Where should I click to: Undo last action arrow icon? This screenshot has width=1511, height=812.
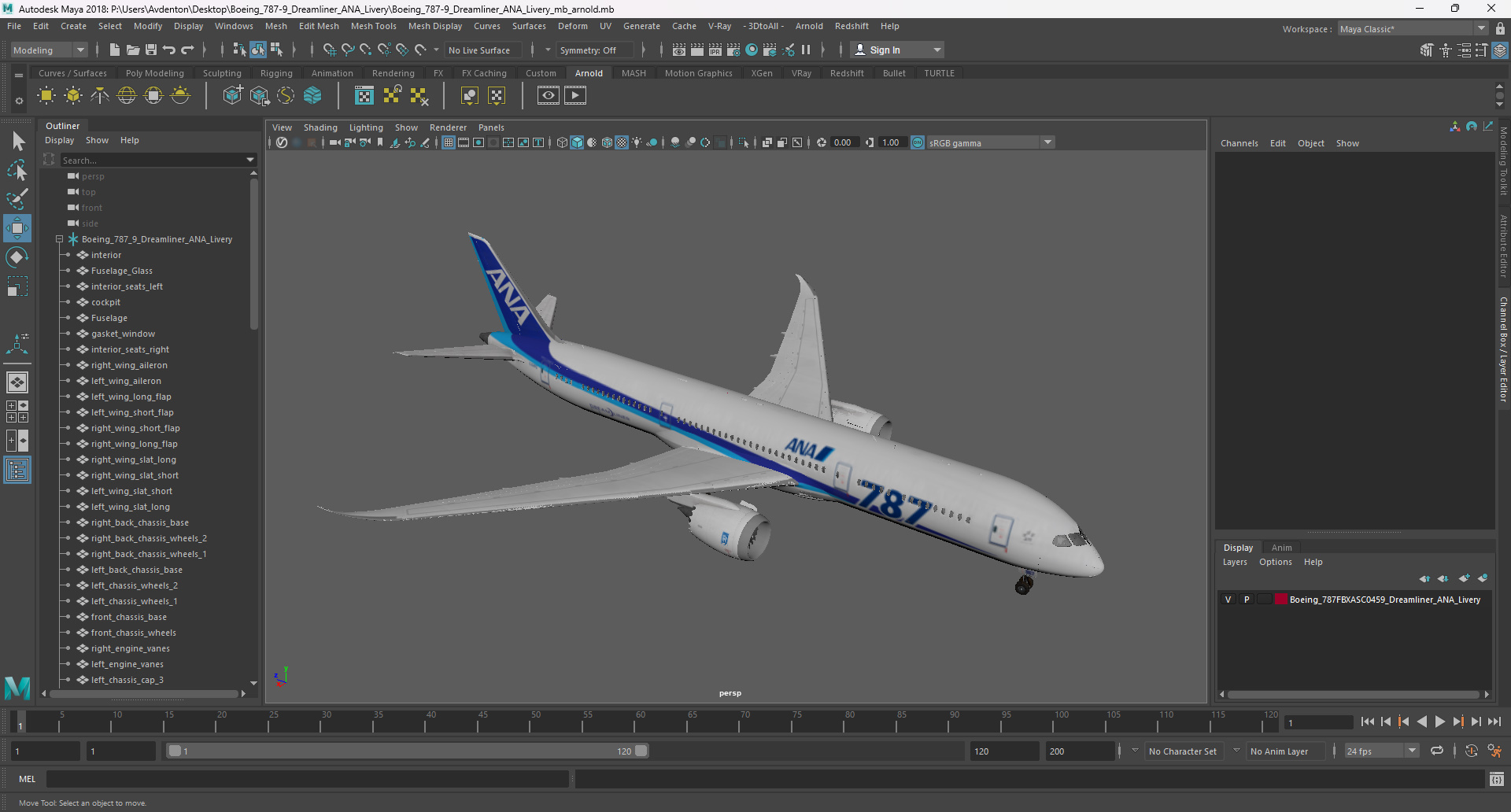point(169,50)
